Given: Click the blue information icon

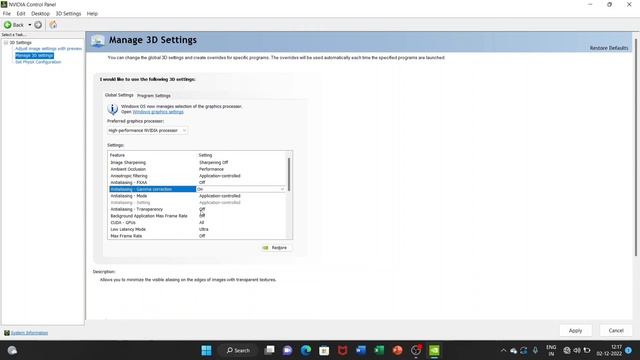Looking at the screenshot, I should point(113,109).
